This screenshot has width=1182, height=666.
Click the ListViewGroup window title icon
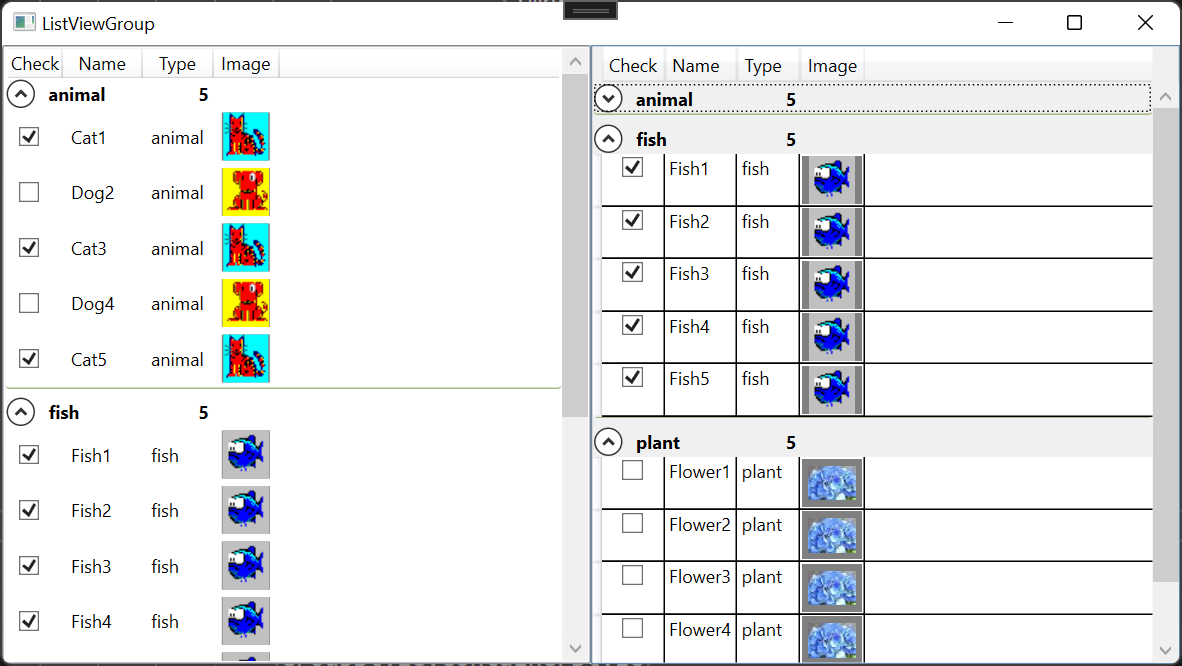tap(24, 23)
